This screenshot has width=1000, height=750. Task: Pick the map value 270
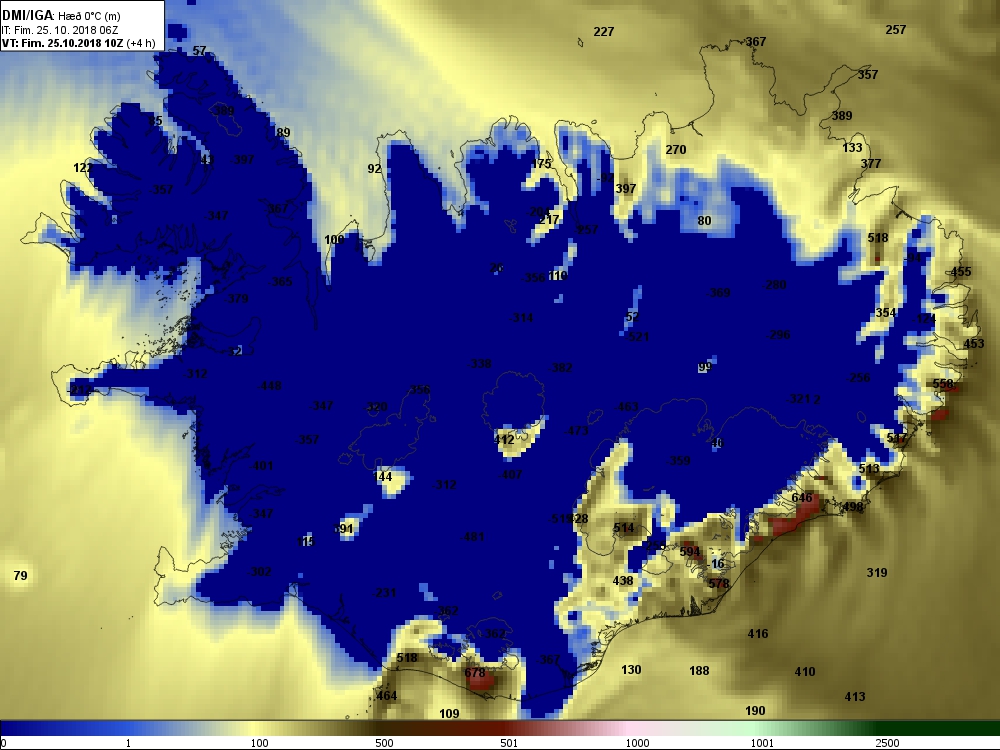[x=676, y=149]
